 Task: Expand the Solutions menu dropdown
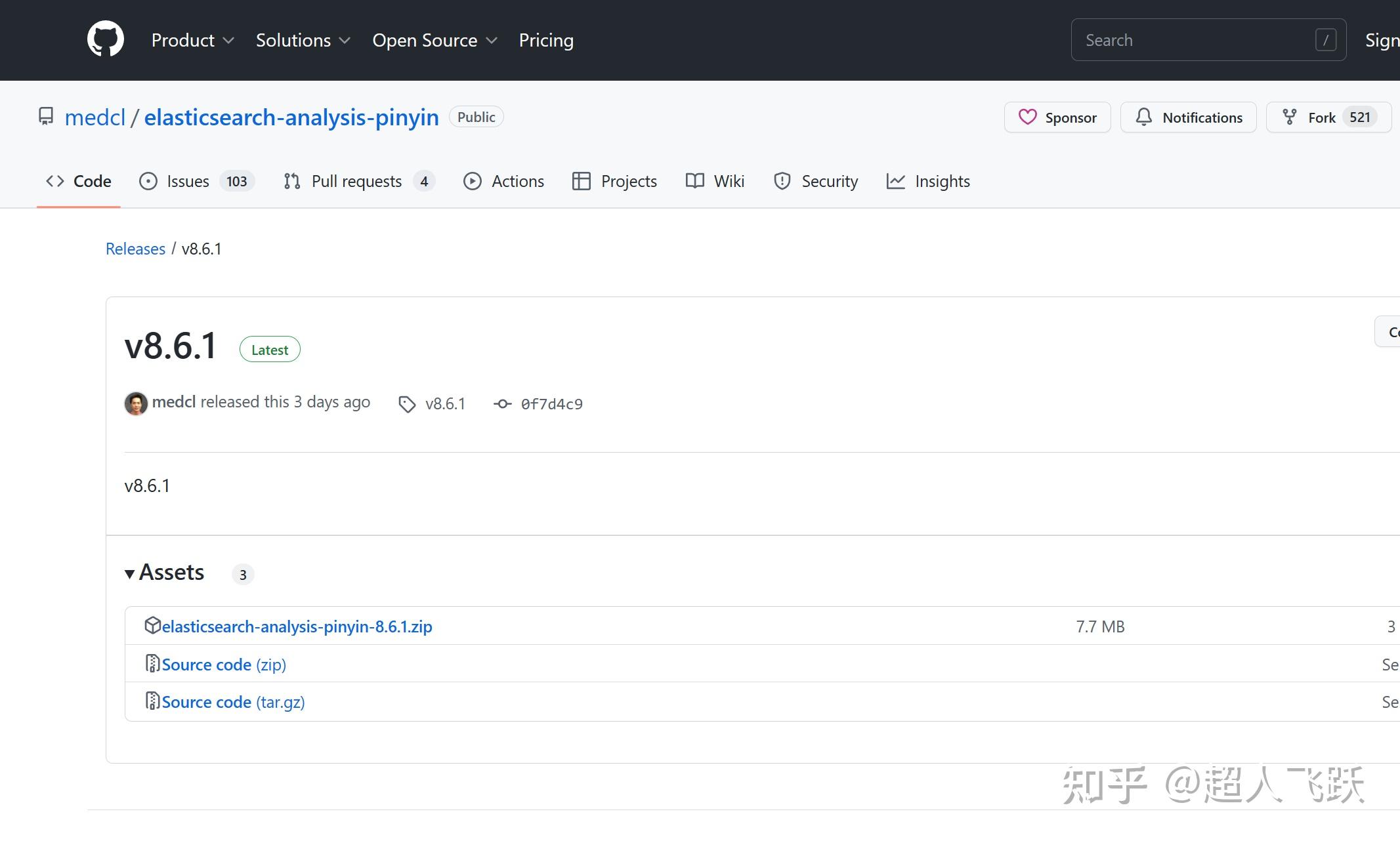[x=303, y=40]
